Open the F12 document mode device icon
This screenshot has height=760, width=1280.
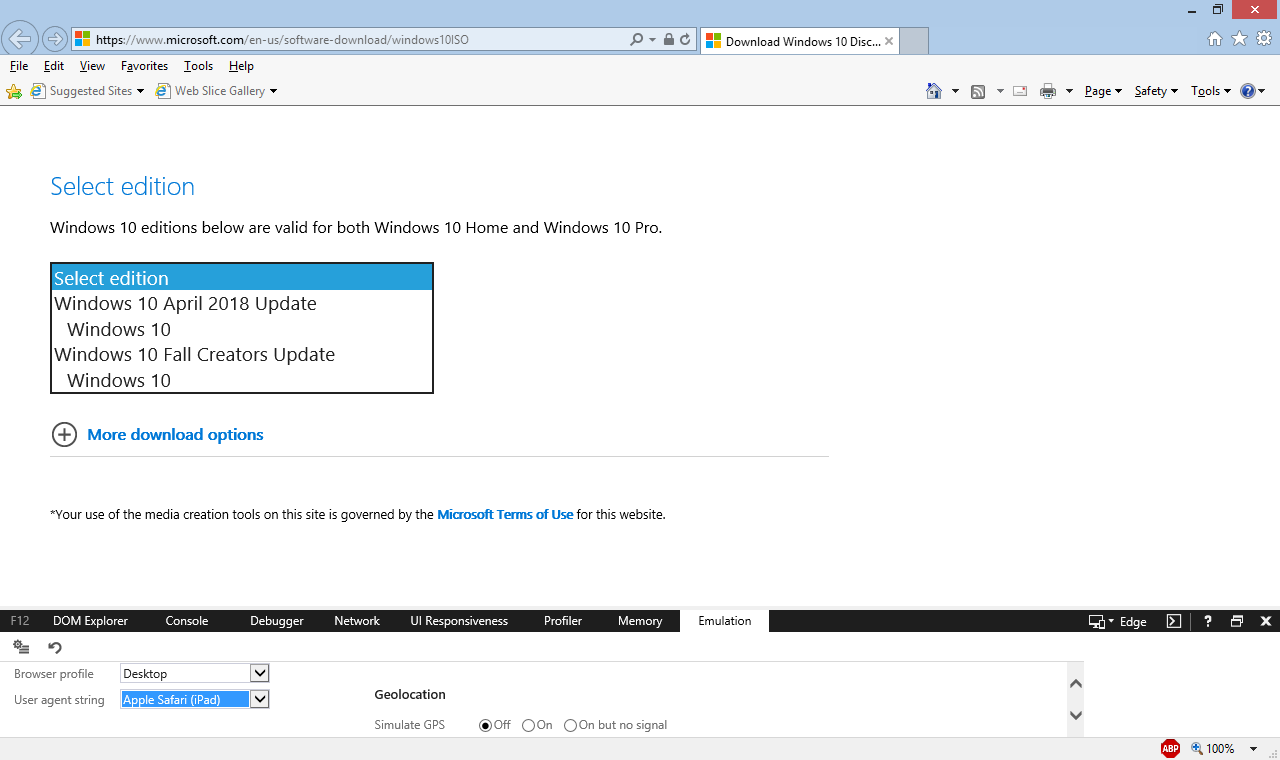coord(1097,621)
